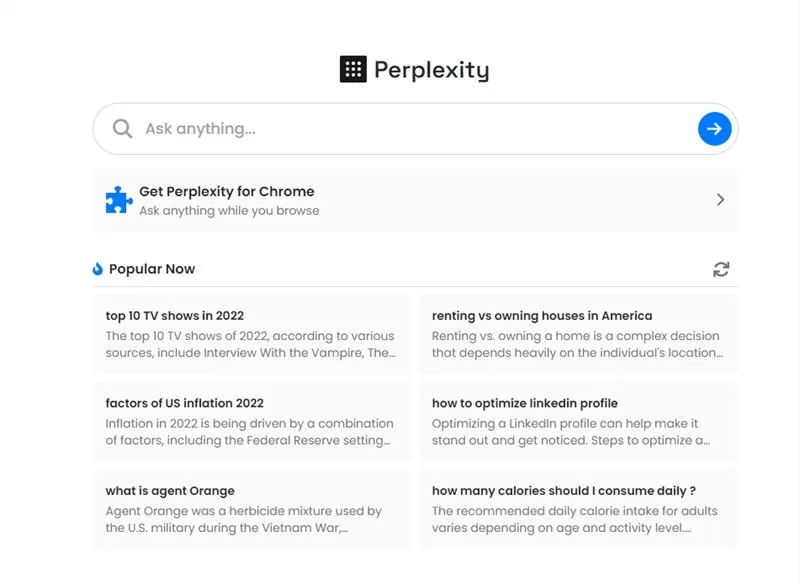Click "Ask anything while you browse" subtitle
The height and width of the screenshot is (584, 800).
pyautogui.click(x=229, y=211)
